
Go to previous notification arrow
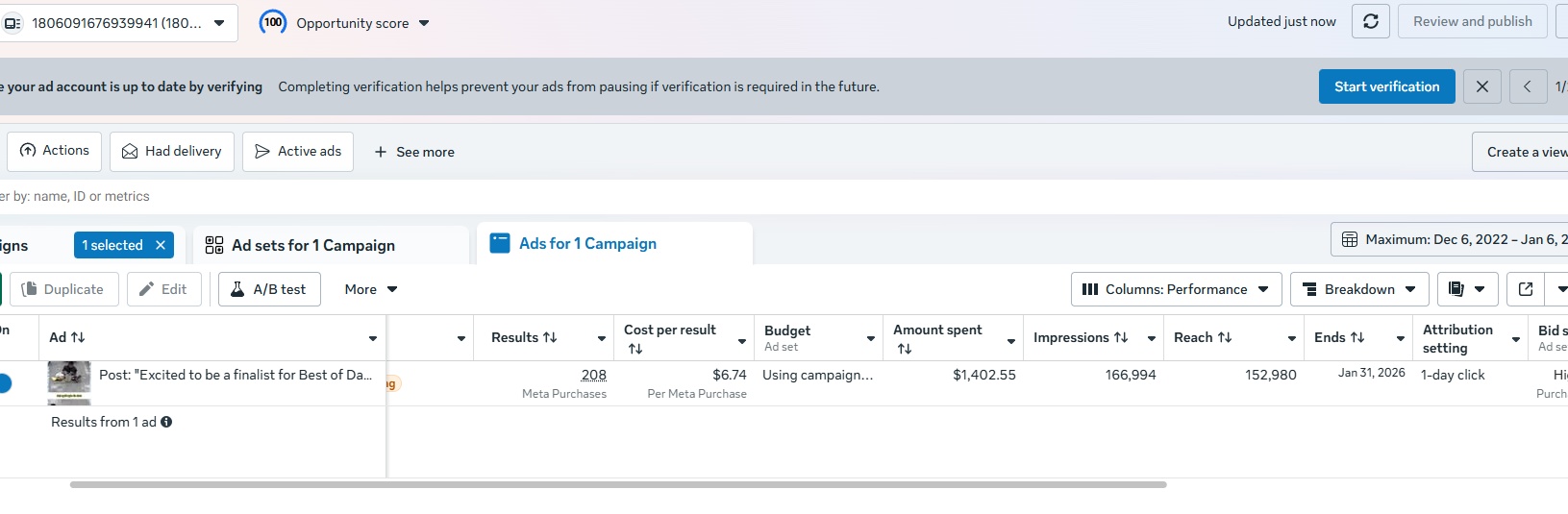click(1528, 86)
